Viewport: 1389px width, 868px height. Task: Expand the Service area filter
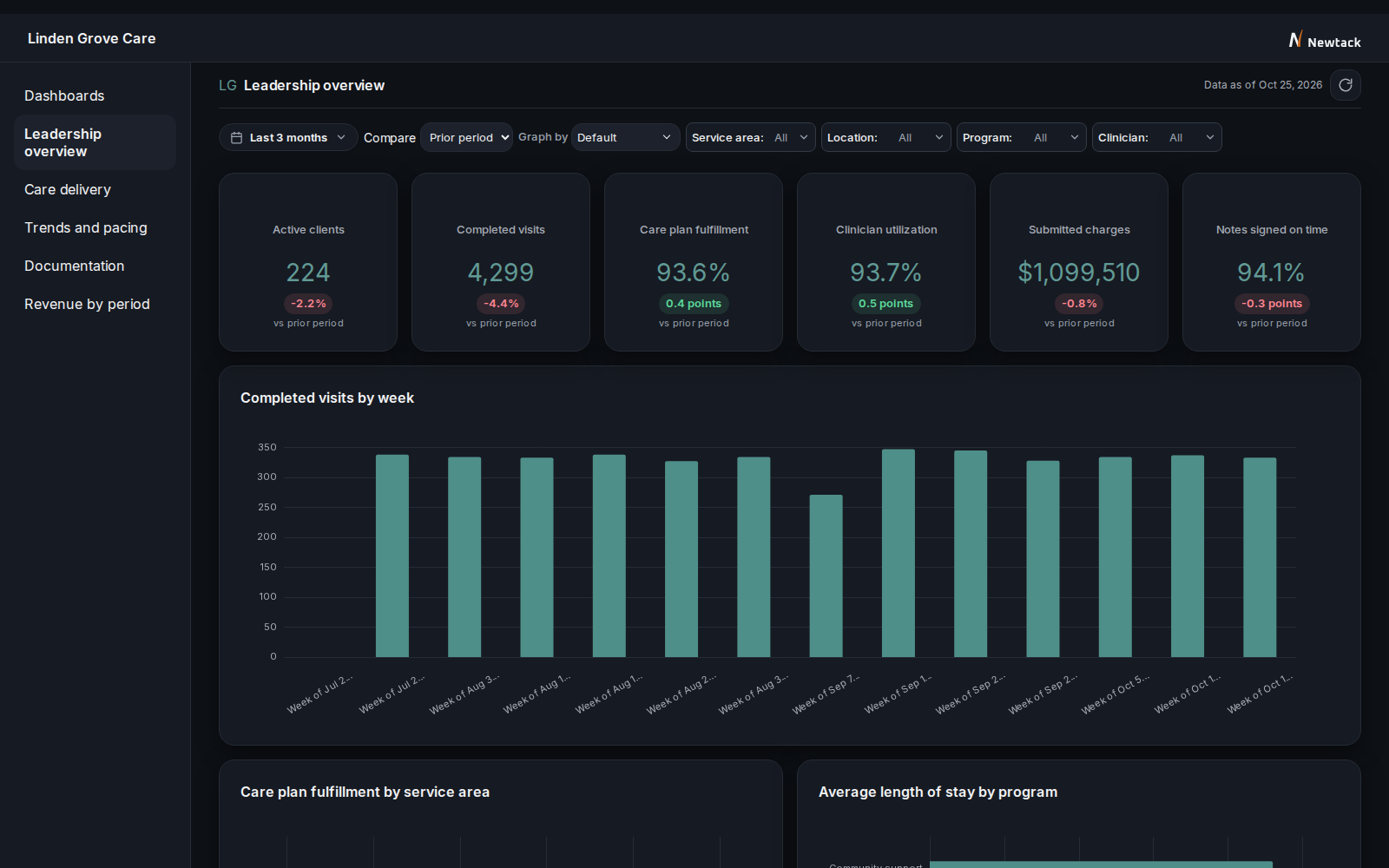(751, 137)
